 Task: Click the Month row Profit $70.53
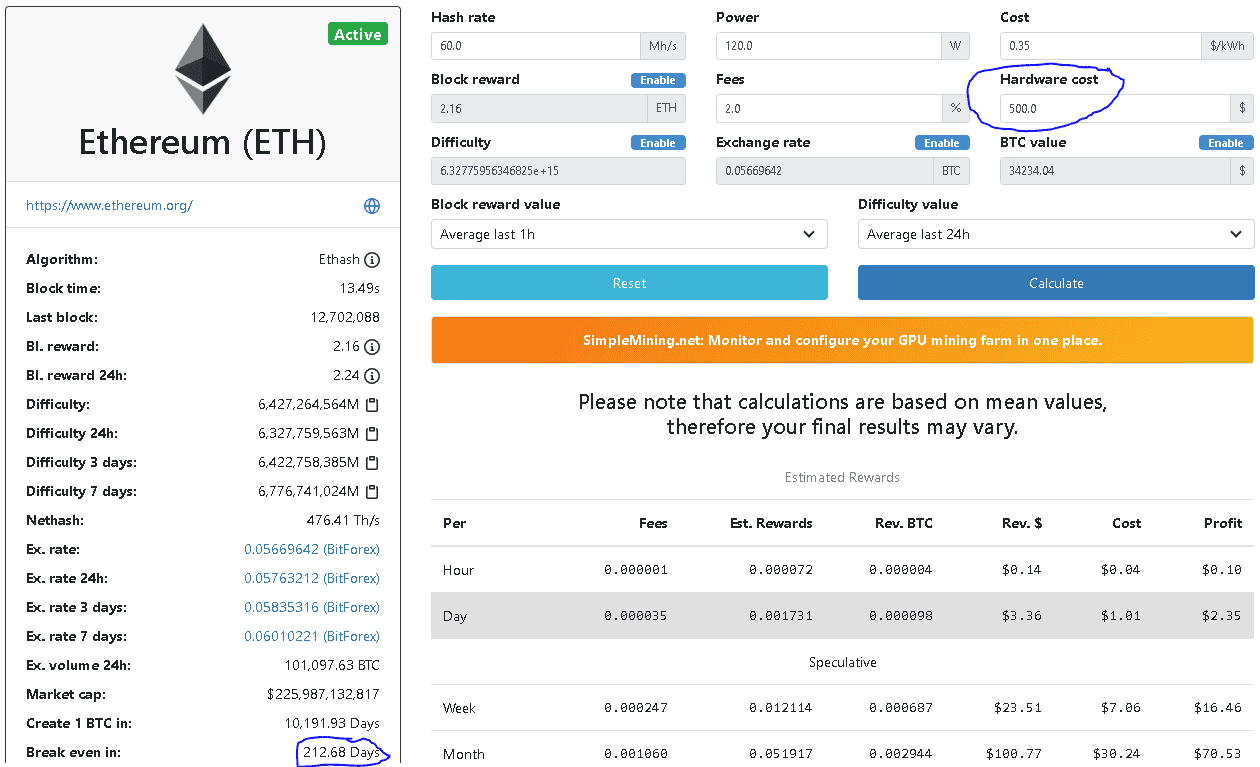[x=1217, y=754]
